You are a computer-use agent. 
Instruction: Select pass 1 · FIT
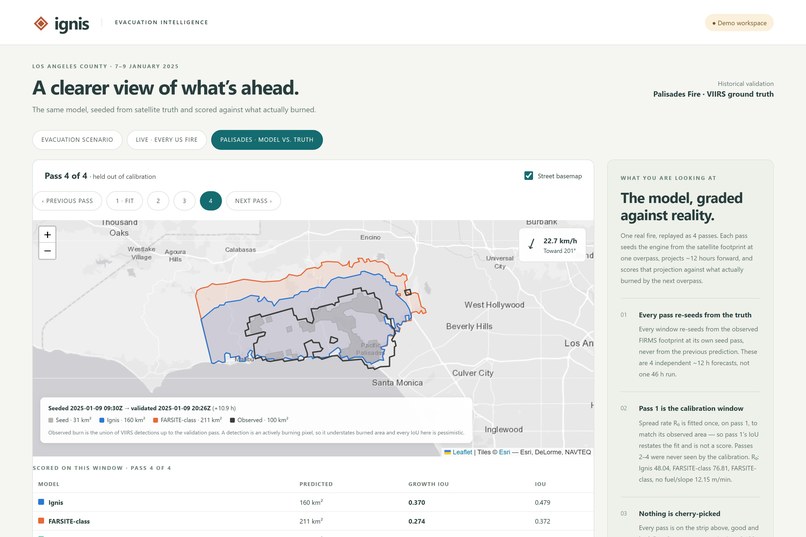pos(124,201)
